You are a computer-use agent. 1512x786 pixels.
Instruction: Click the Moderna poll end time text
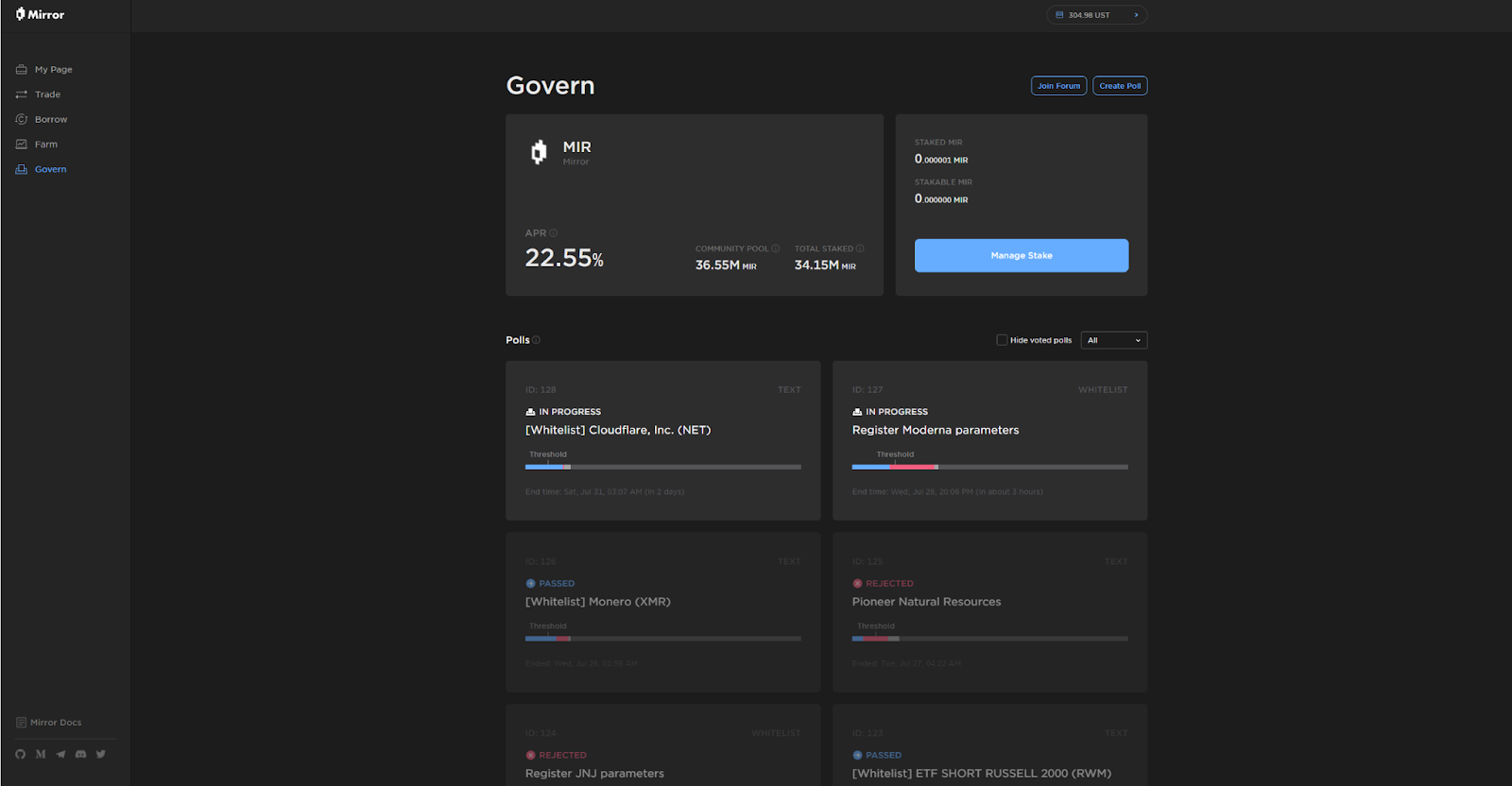tap(948, 492)
